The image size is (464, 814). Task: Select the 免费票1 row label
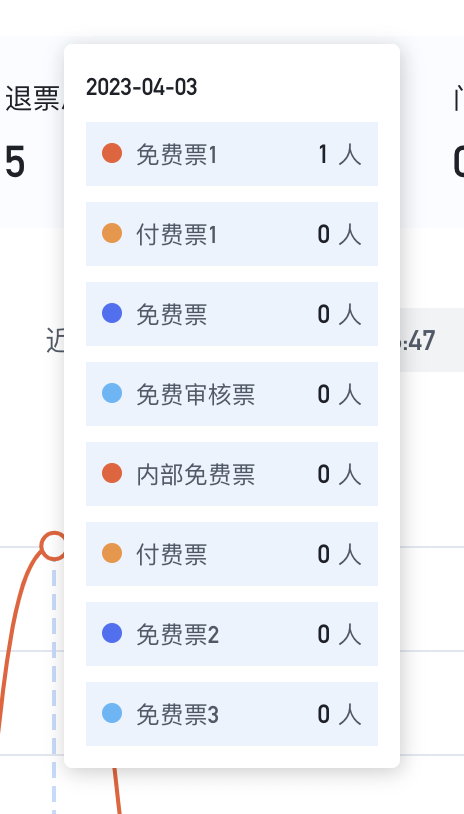pos(177,155)
